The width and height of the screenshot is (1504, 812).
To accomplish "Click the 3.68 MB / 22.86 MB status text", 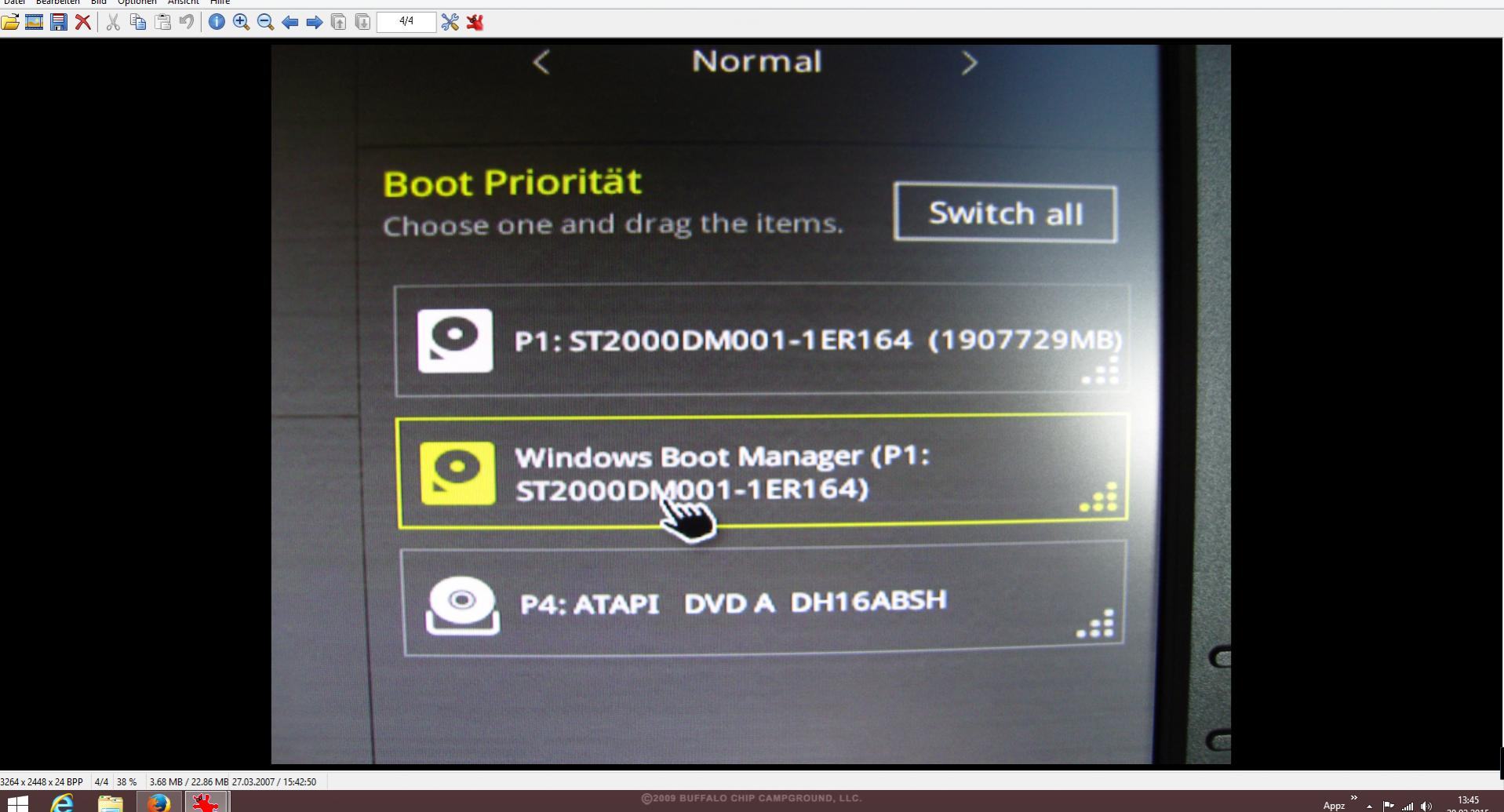I will point(188,782).
